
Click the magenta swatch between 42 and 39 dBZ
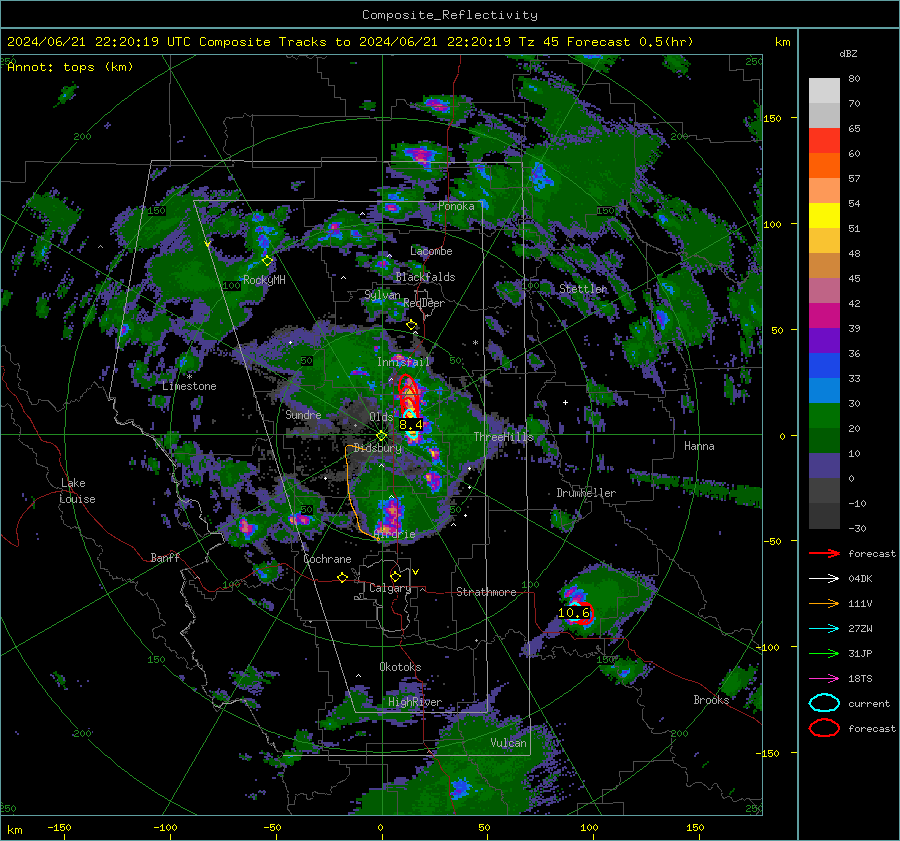pos(824,316)
